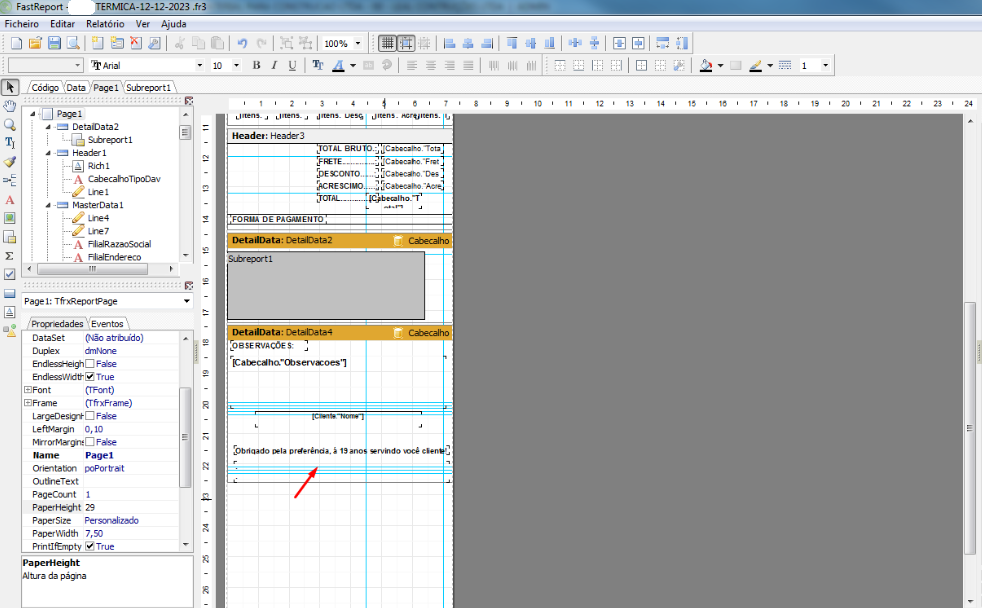This screenshot has width=982, height=608.
Task: Save report with the diskette icon
Action: [x=54, y=43]
